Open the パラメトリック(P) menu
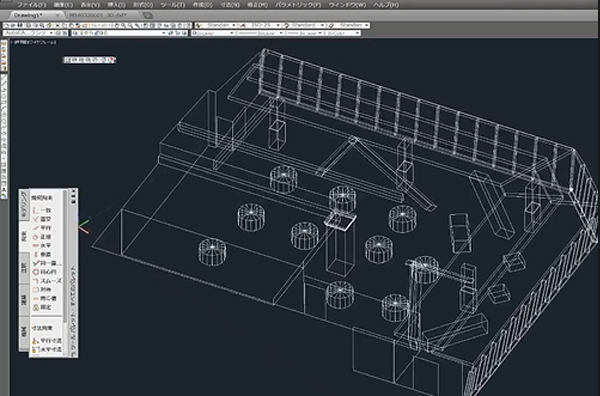 298,5
